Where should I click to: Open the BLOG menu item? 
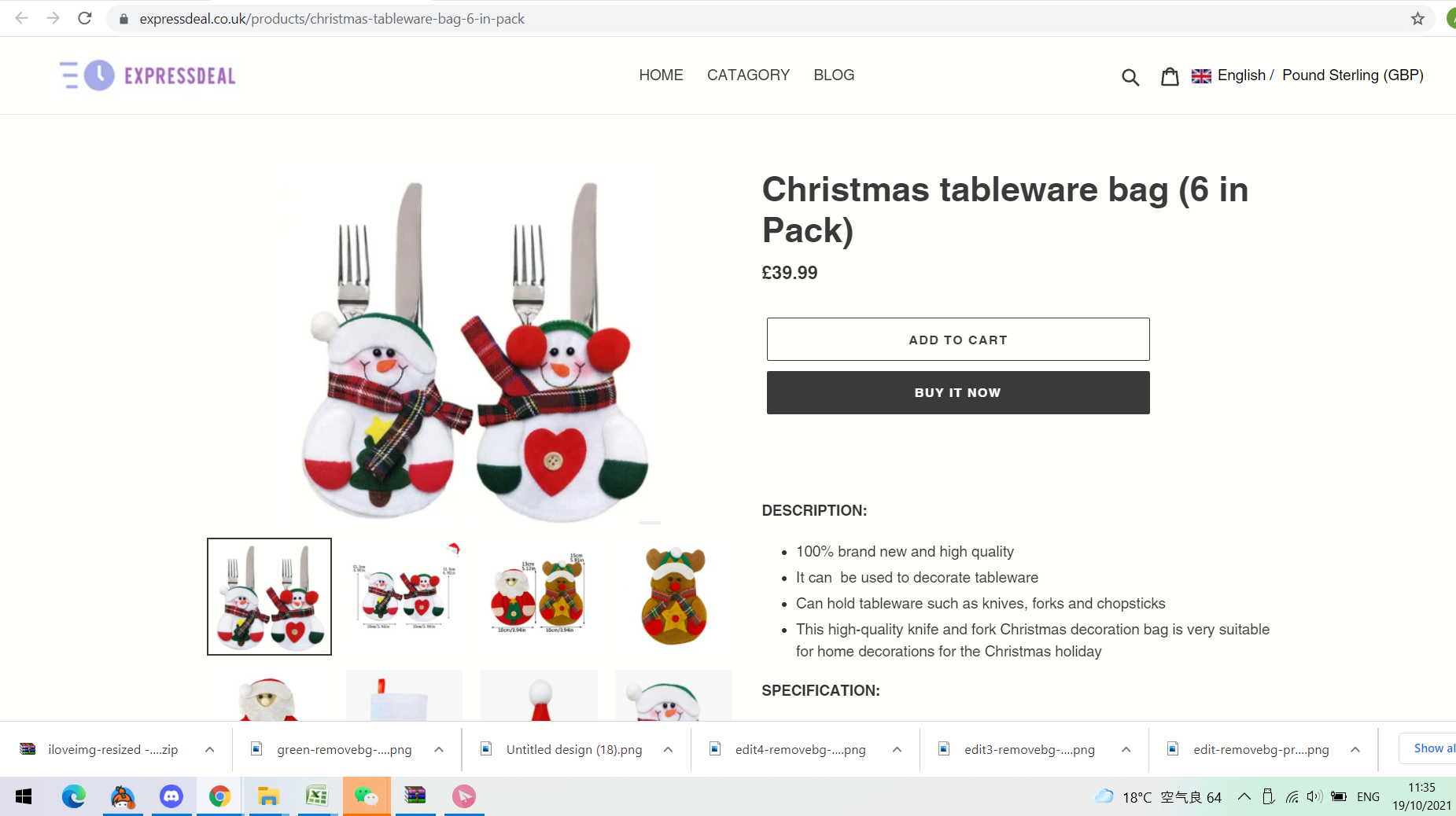834,75
